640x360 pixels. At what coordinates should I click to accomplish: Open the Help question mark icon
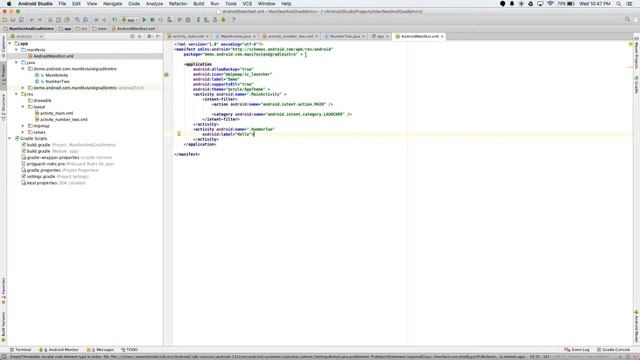[233, 20]
